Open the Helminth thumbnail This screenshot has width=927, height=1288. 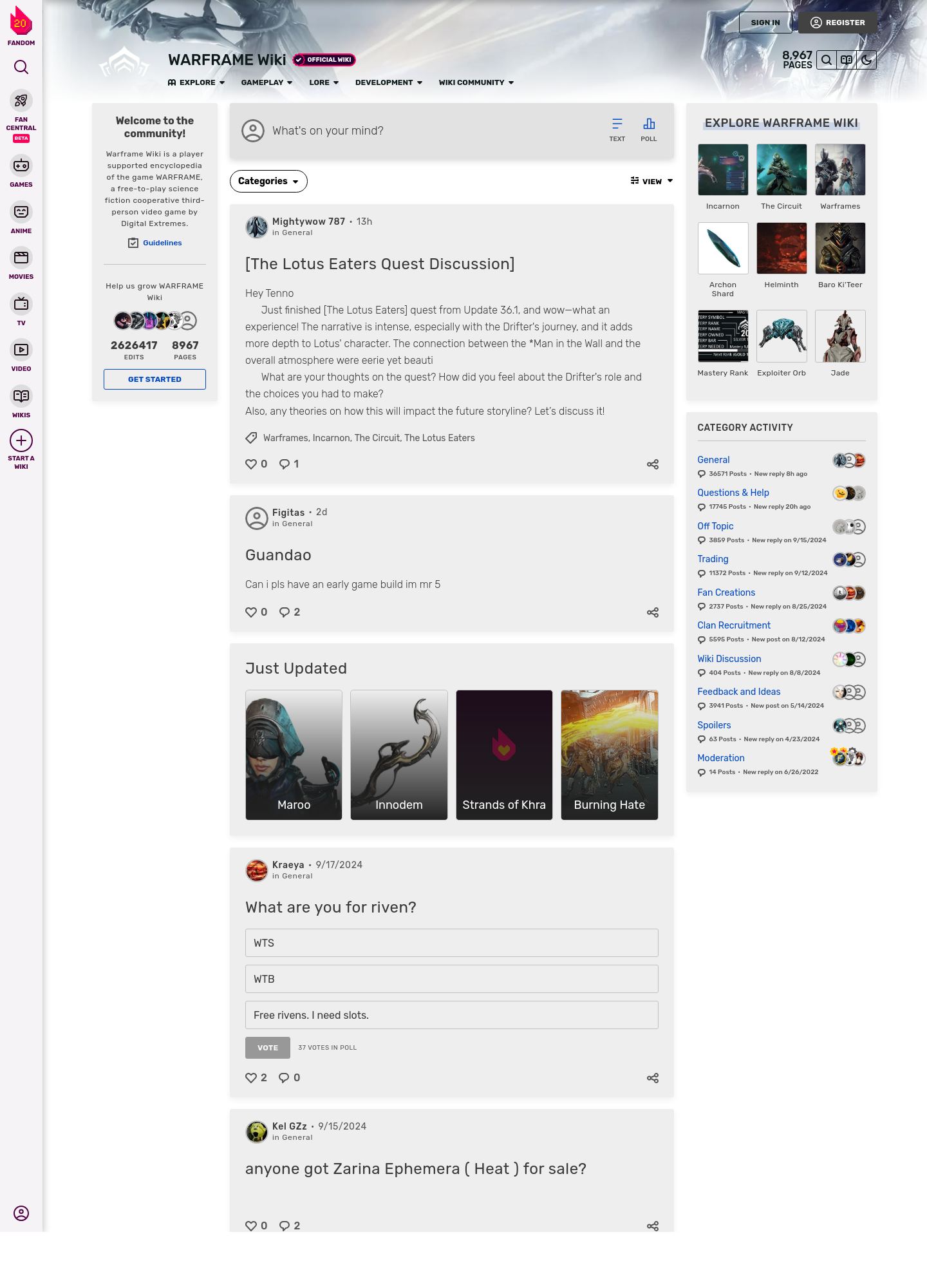782,249
